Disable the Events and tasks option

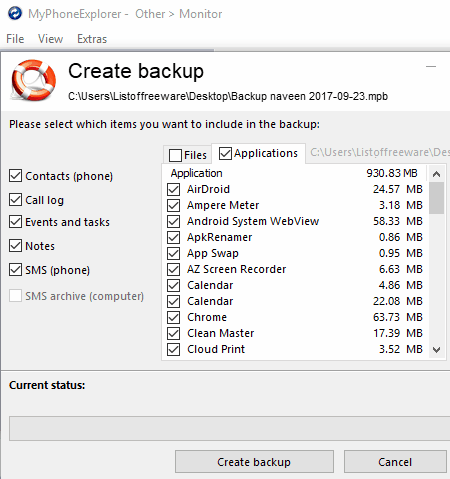pyautogui.click(x=15, y=222)
